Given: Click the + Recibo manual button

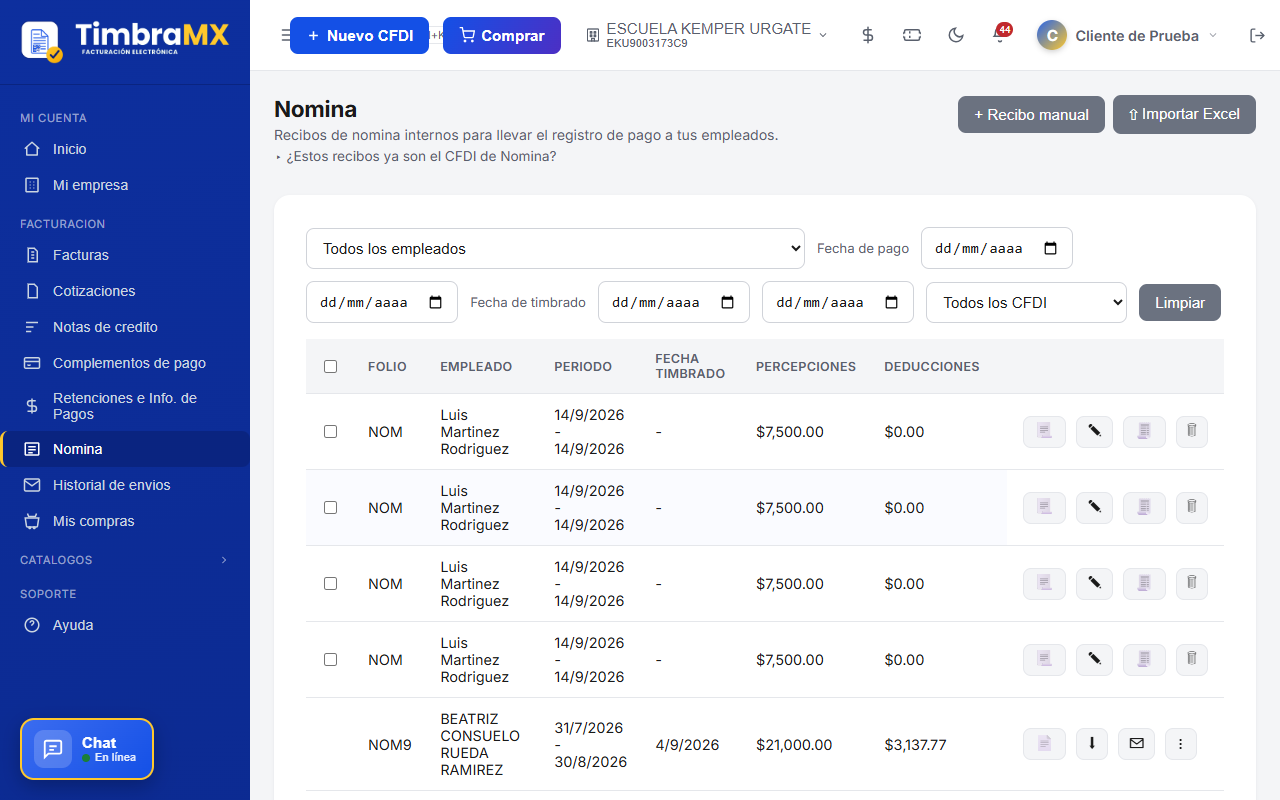Looking at the screenshot, I should [x=1031, y=114].
